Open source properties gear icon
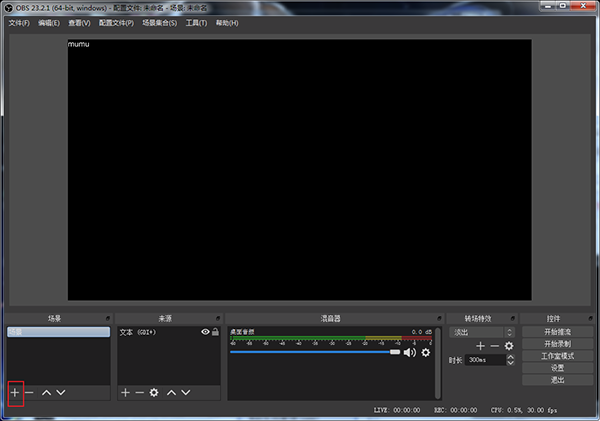 point(154,393)
